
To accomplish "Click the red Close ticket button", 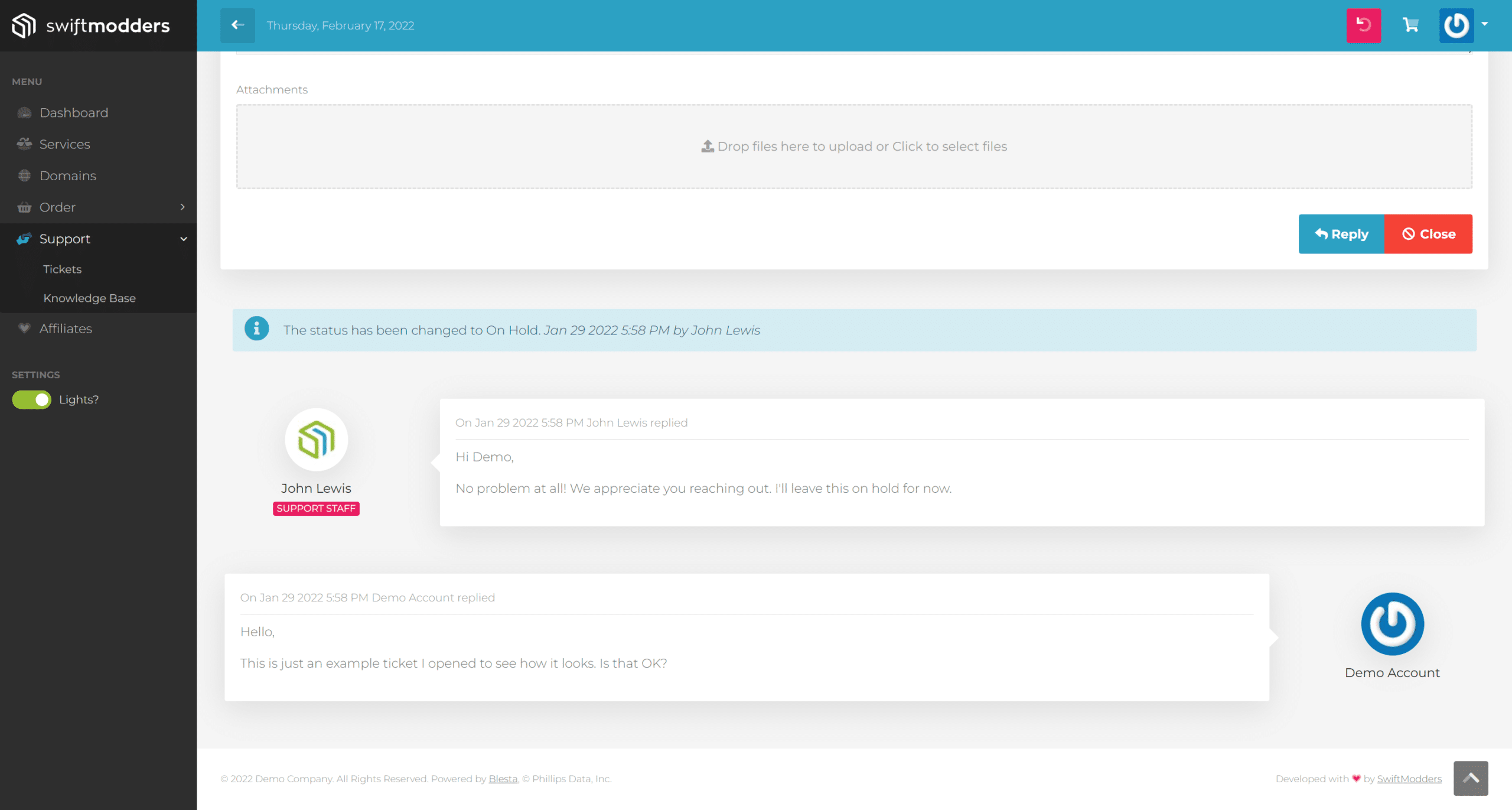I will point(1428,234).
